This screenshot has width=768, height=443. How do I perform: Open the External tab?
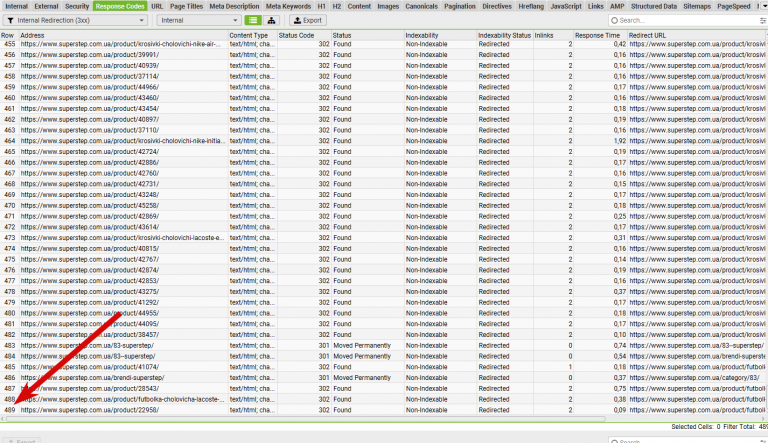point(47,6)
